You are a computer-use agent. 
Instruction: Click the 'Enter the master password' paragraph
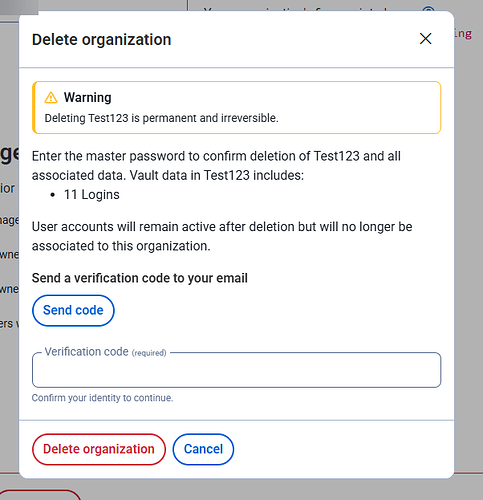click(x=216, y=166)
